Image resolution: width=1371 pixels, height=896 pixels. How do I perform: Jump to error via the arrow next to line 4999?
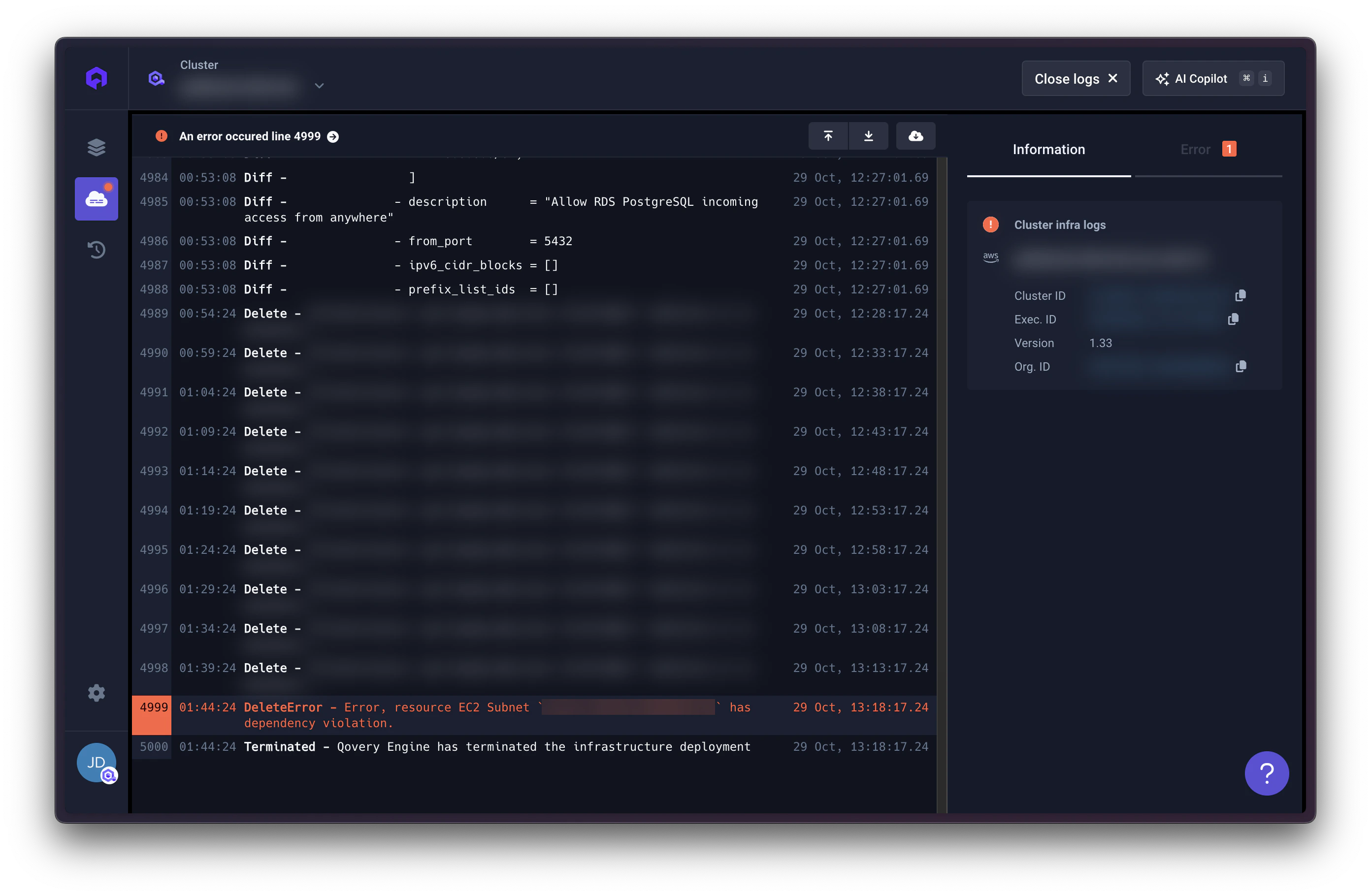coord(333,136)
